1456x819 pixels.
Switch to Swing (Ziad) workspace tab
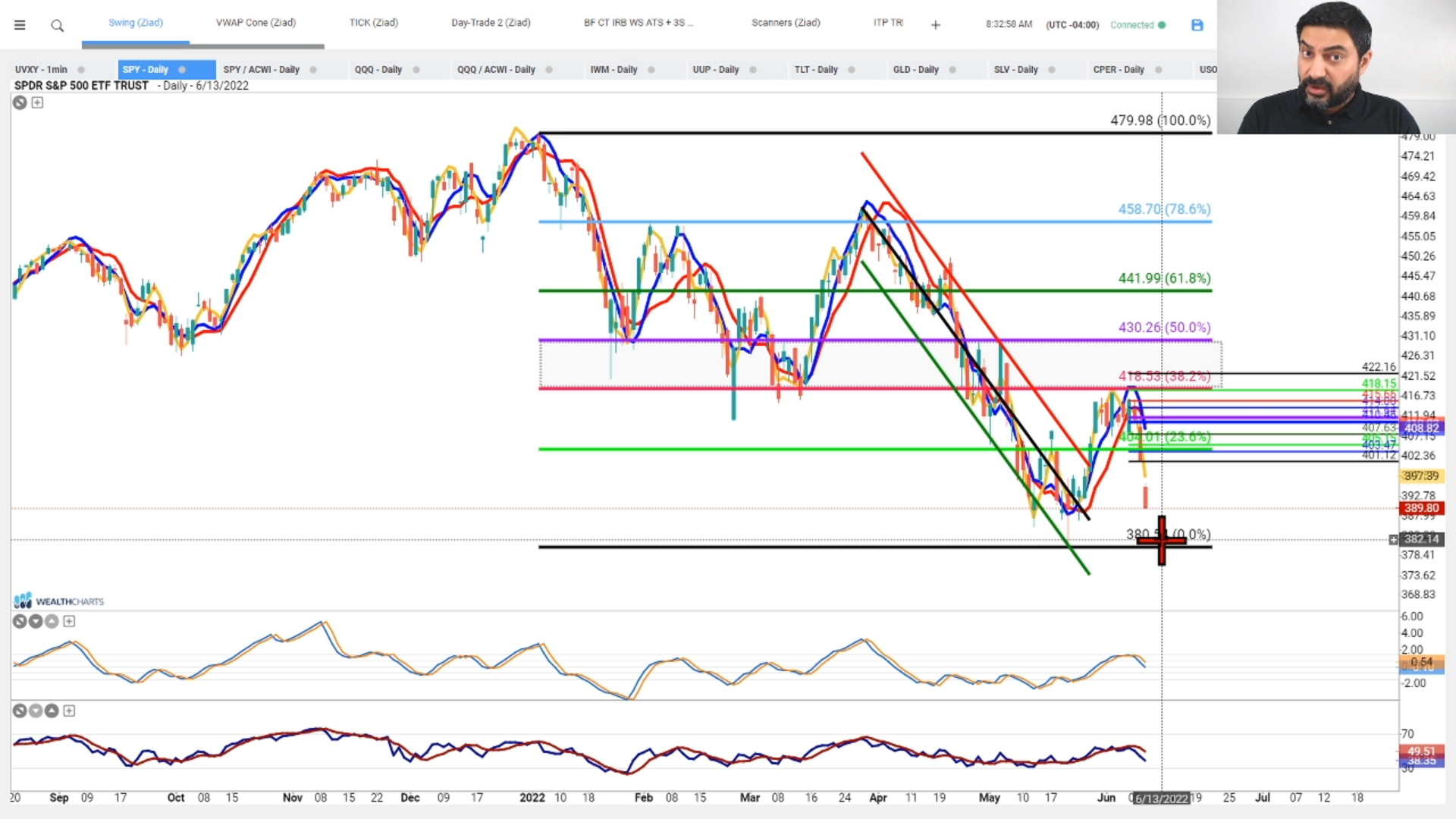click(136, 23)
